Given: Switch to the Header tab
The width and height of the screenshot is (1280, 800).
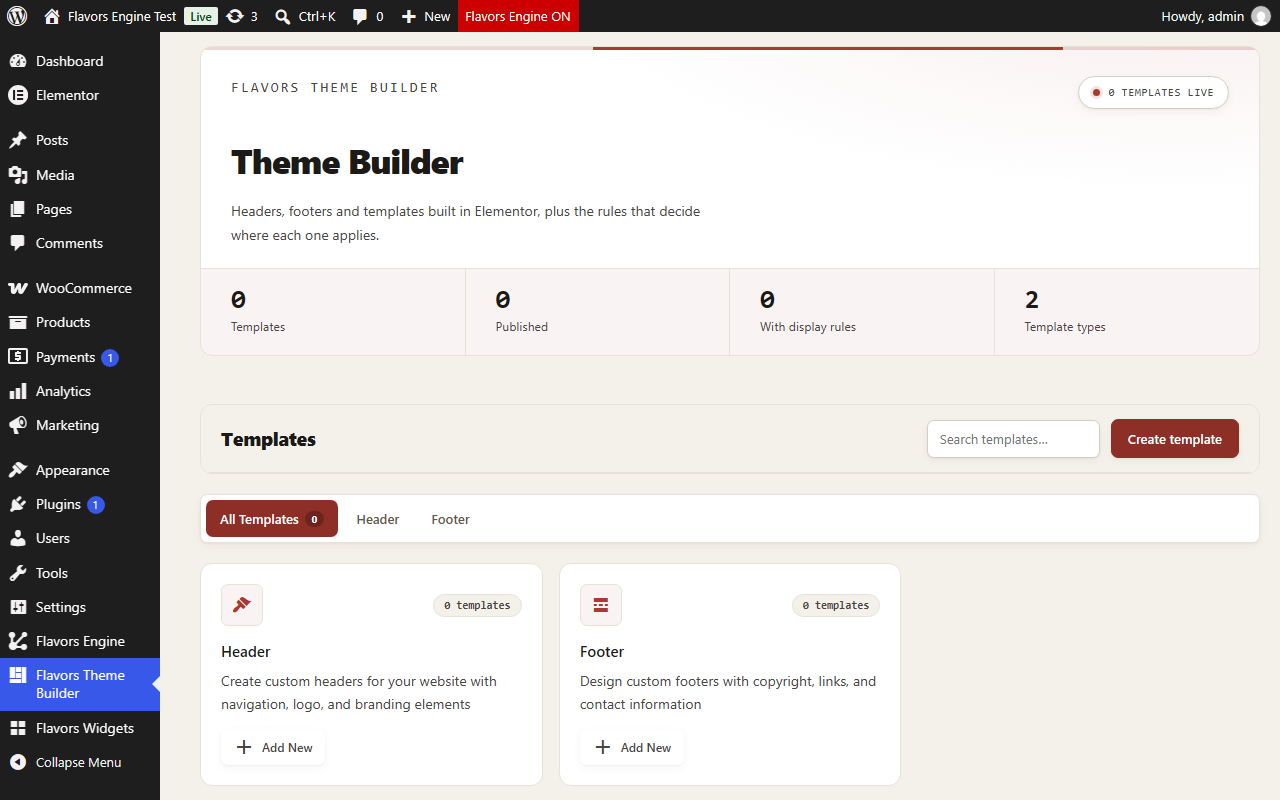Looking at the screenshot, I should 378,519.
